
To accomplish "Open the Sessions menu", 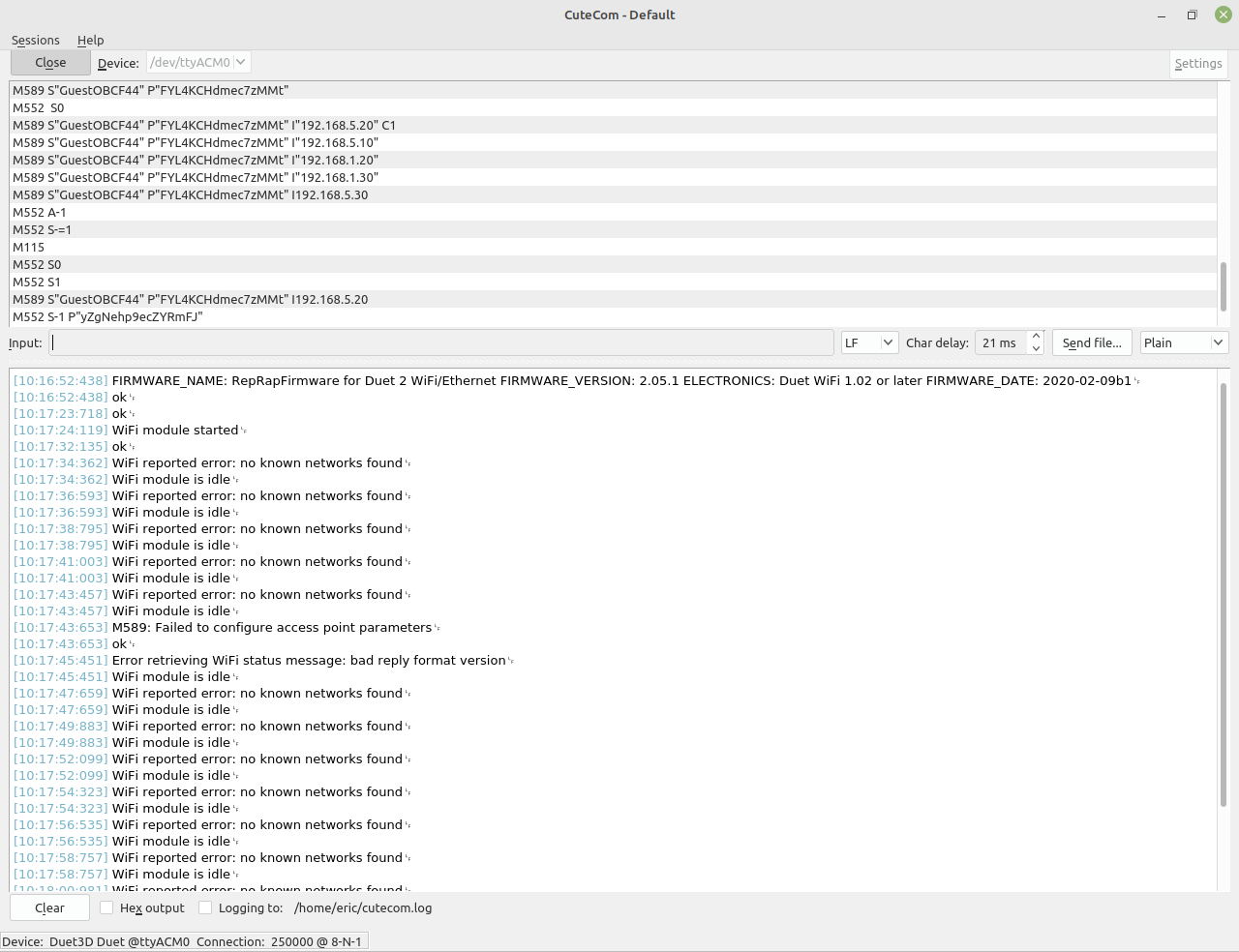I will coord(36,40).
